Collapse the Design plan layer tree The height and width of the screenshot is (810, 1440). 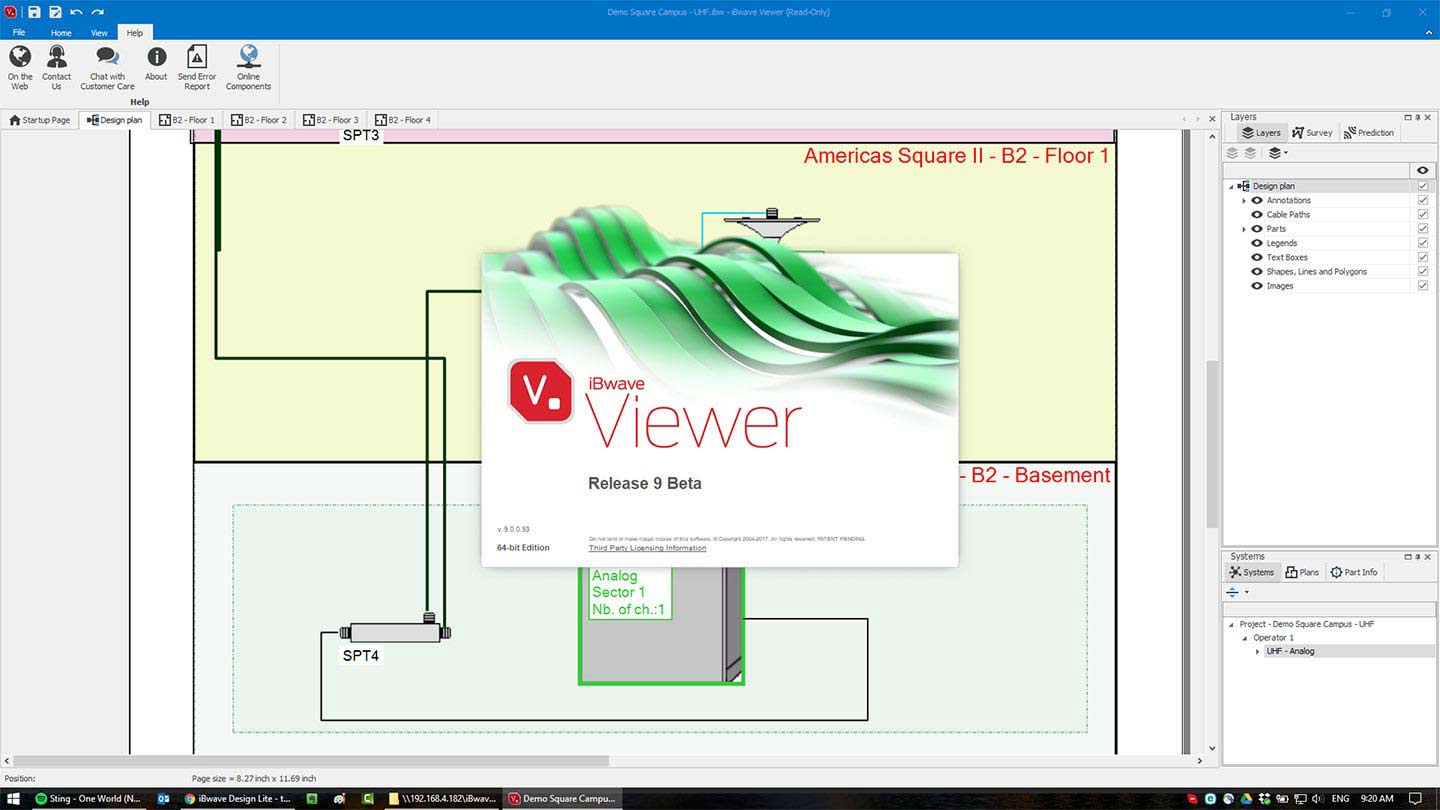click(x=1232, y=186)
